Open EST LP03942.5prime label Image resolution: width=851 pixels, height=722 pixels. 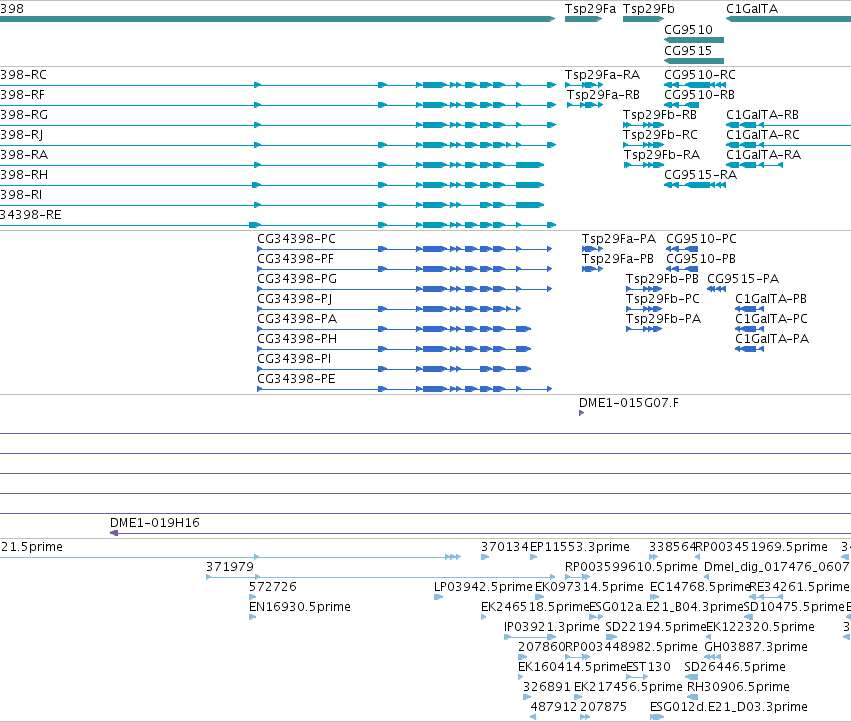point(482,587)
